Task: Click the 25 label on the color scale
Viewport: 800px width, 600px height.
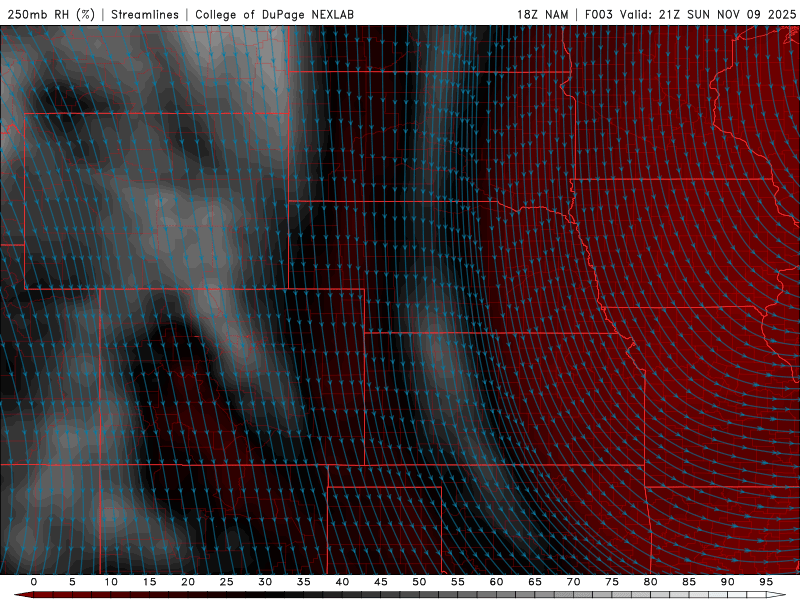Action: point(227,582)
